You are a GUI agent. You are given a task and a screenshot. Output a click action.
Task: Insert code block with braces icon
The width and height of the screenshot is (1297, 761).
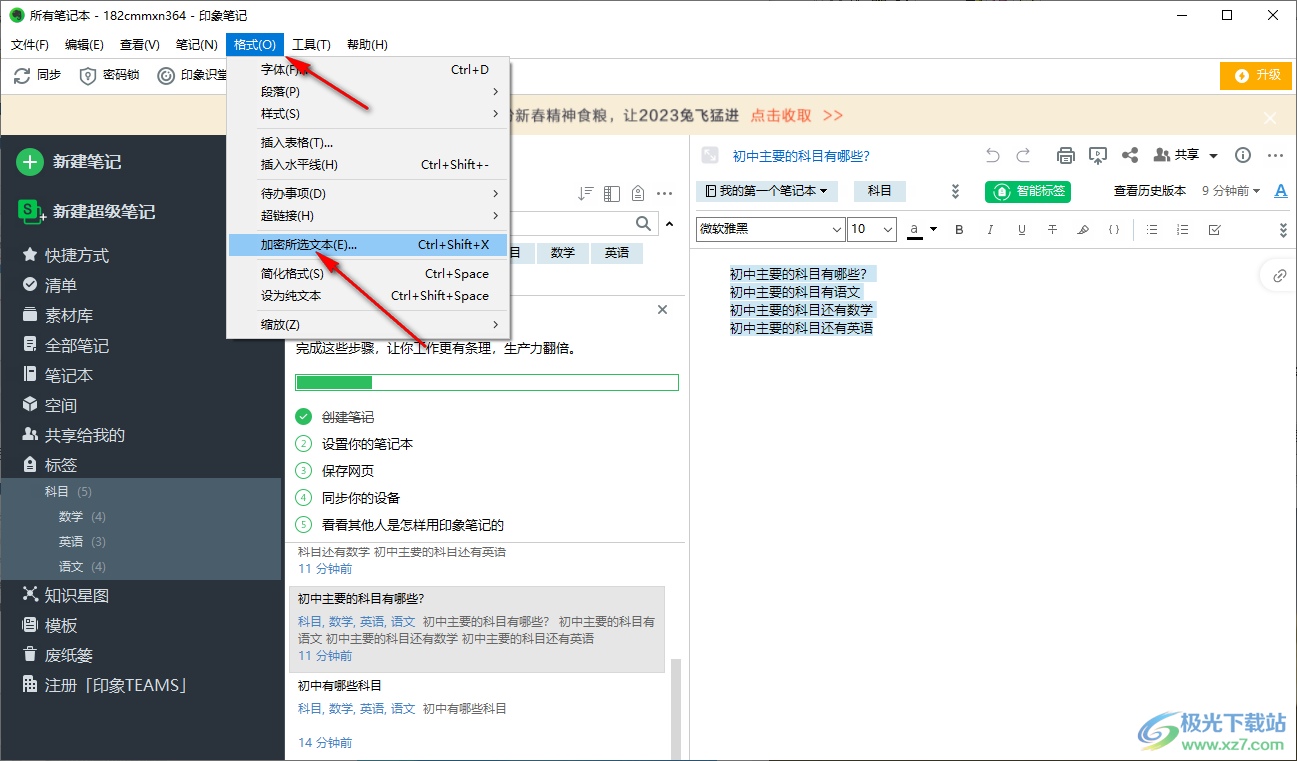(1114, 229)
